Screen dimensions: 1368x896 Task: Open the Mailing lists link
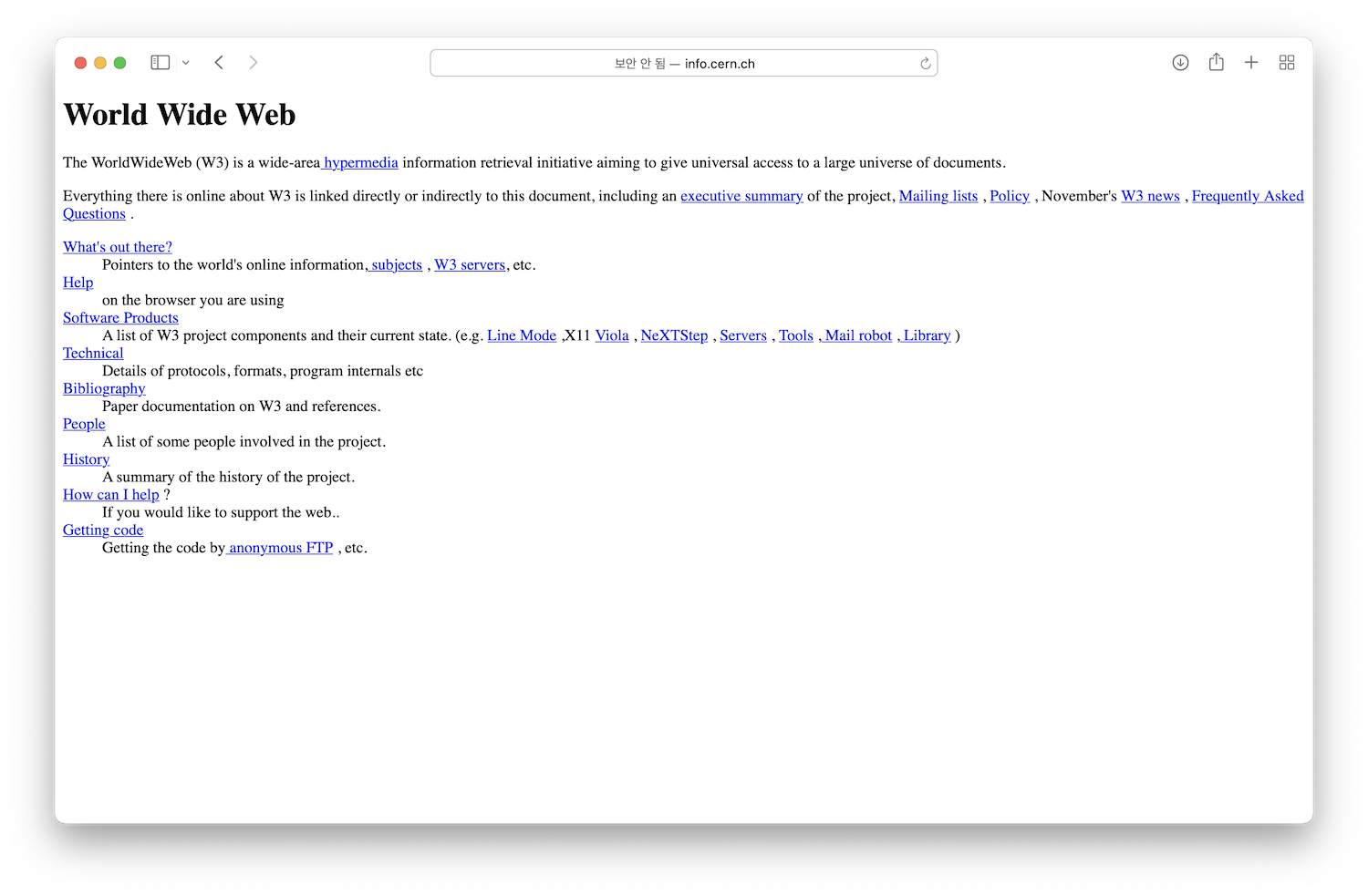pos(938,196)
